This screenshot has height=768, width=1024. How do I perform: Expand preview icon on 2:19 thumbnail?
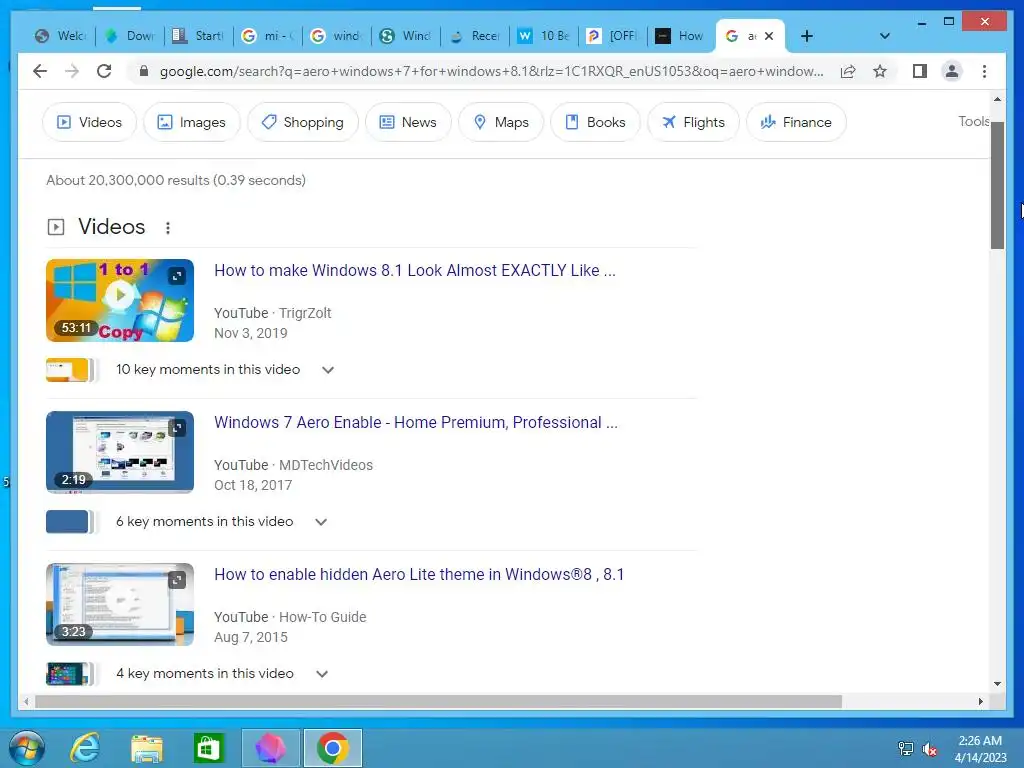click(177, 428)
